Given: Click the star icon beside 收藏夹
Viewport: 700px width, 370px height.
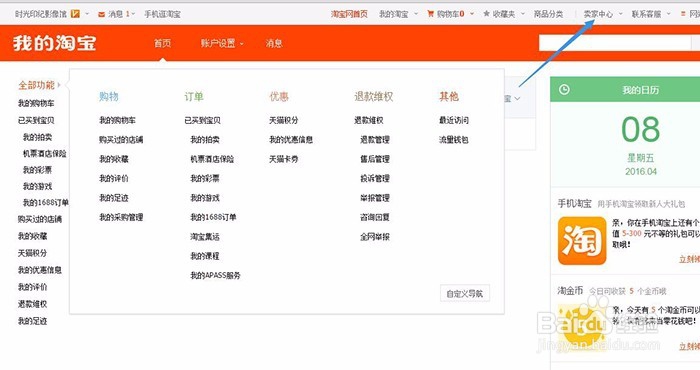Looking at the screenshot, I should [486, 14].
